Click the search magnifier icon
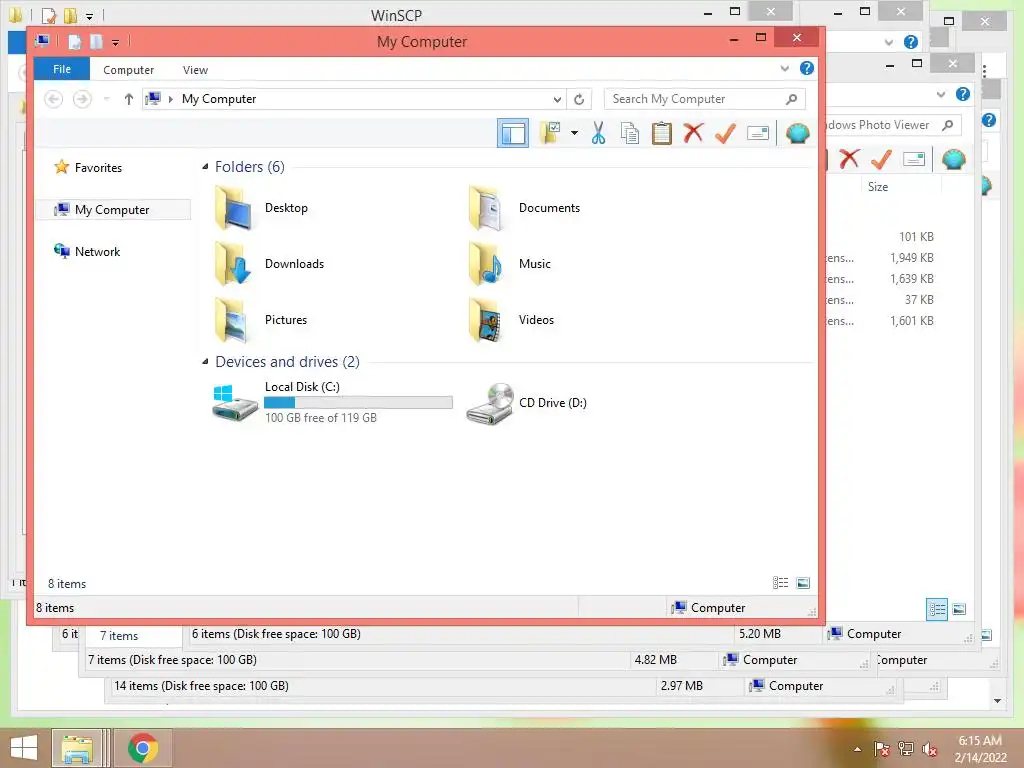Image resolution: width=1024 pixels, height=768 pixels. (x=792, y=99)
